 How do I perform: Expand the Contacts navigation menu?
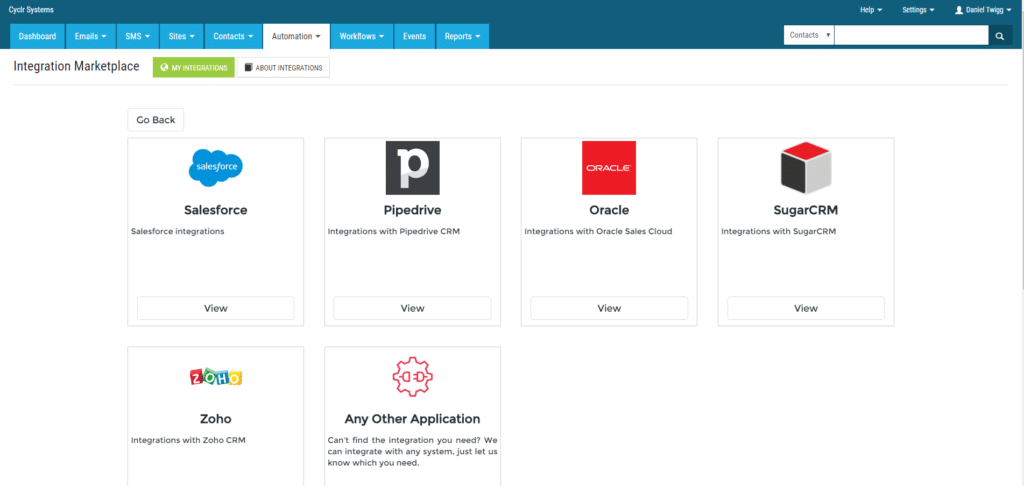click(233, 37)
